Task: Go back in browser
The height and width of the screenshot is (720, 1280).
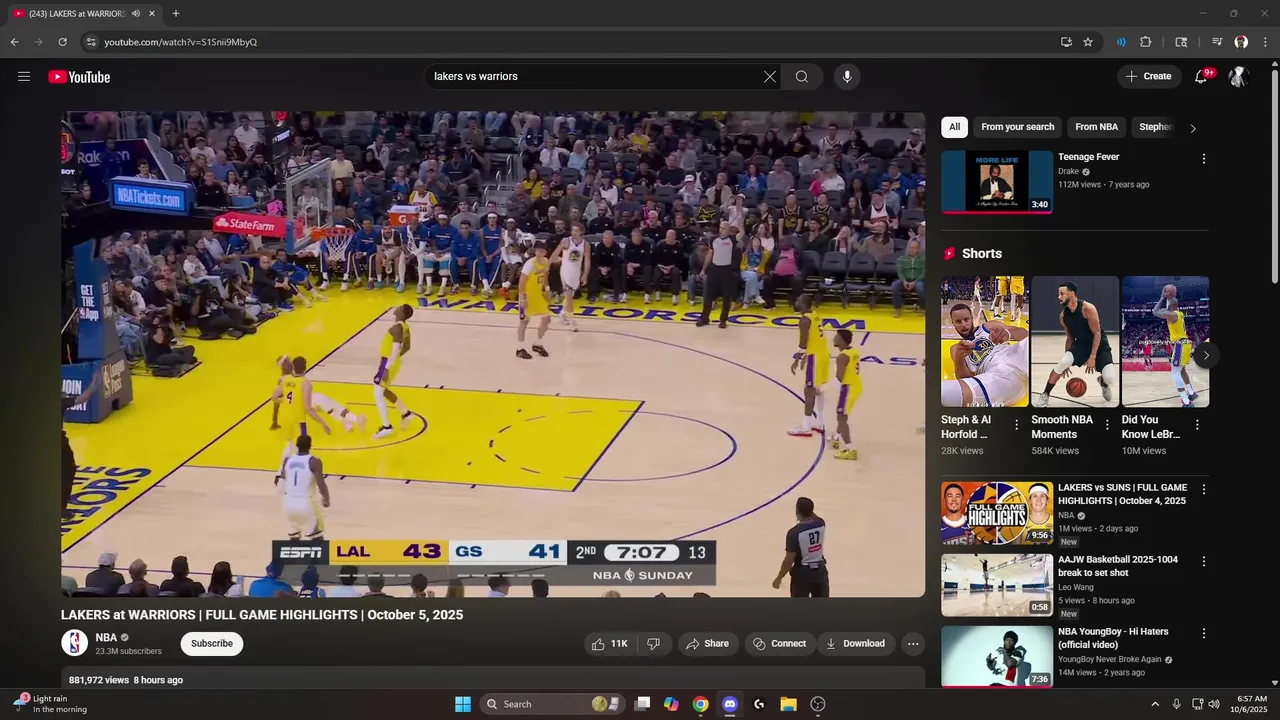Action: click(x=15, y=42)
